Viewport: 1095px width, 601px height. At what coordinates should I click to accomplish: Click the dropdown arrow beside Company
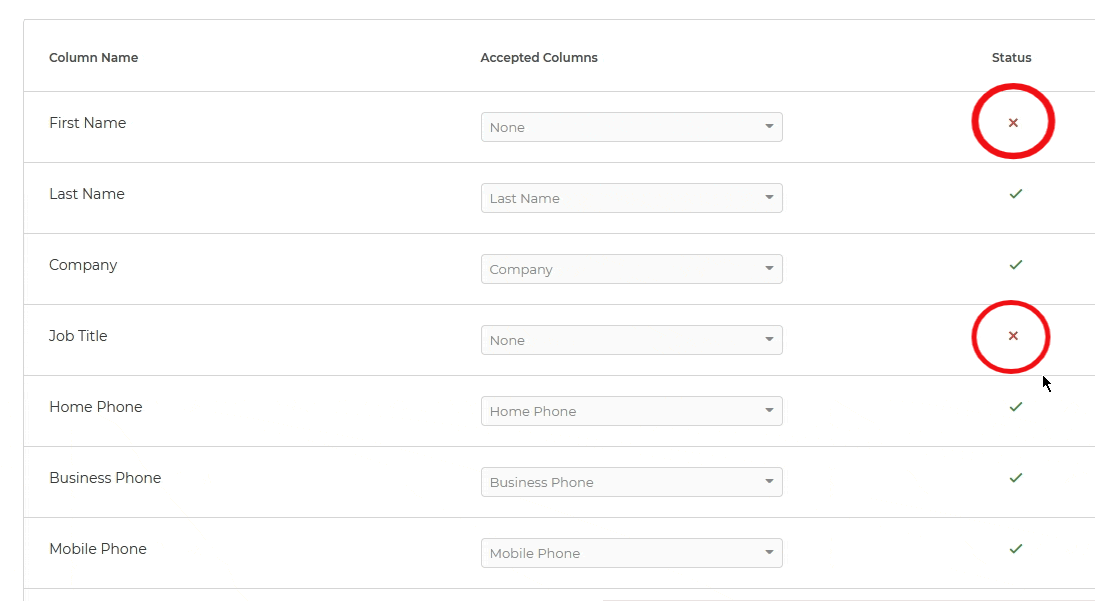point(769,269)
